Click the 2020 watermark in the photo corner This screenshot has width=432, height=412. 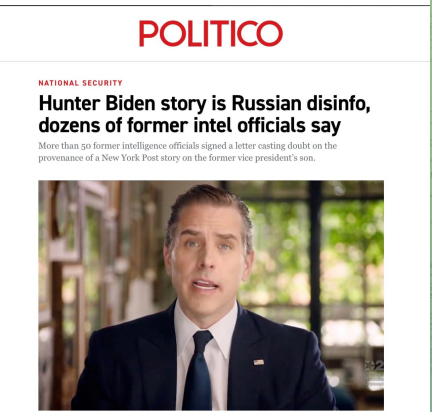pos(374,375)
